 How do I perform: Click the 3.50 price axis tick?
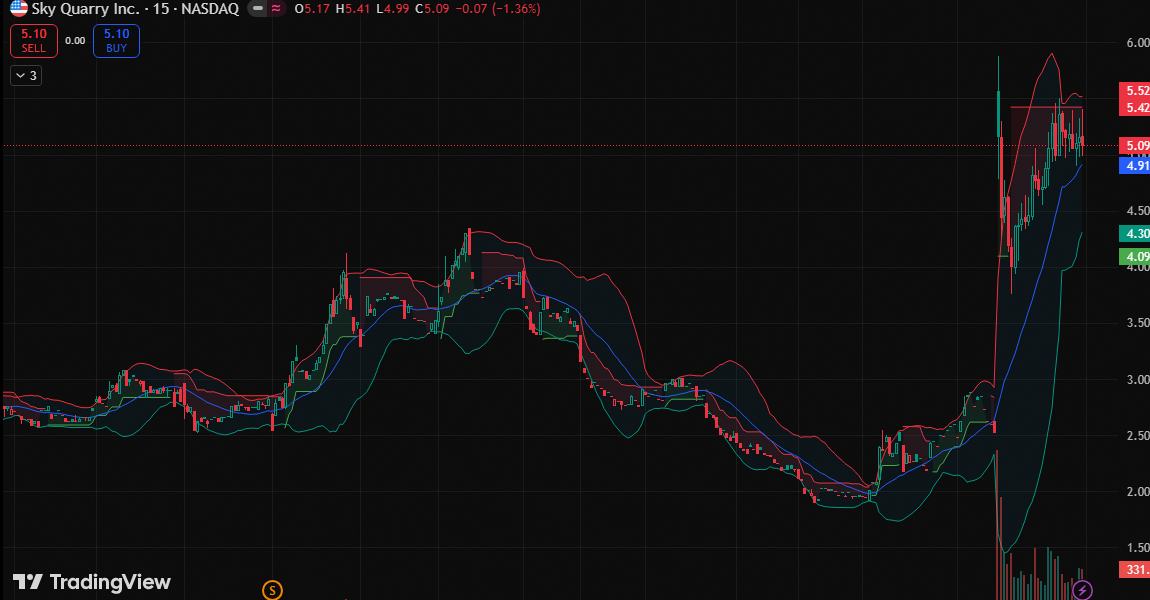pyautogui.click(x=1138, y=323)
